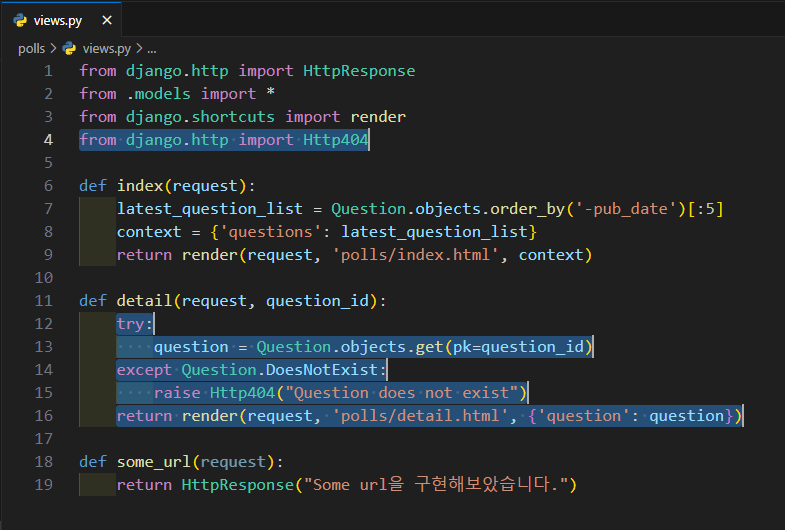785x530 pixels.
Task: Click 'detail' function name on line 11
Action: click(x=145, y=301)
